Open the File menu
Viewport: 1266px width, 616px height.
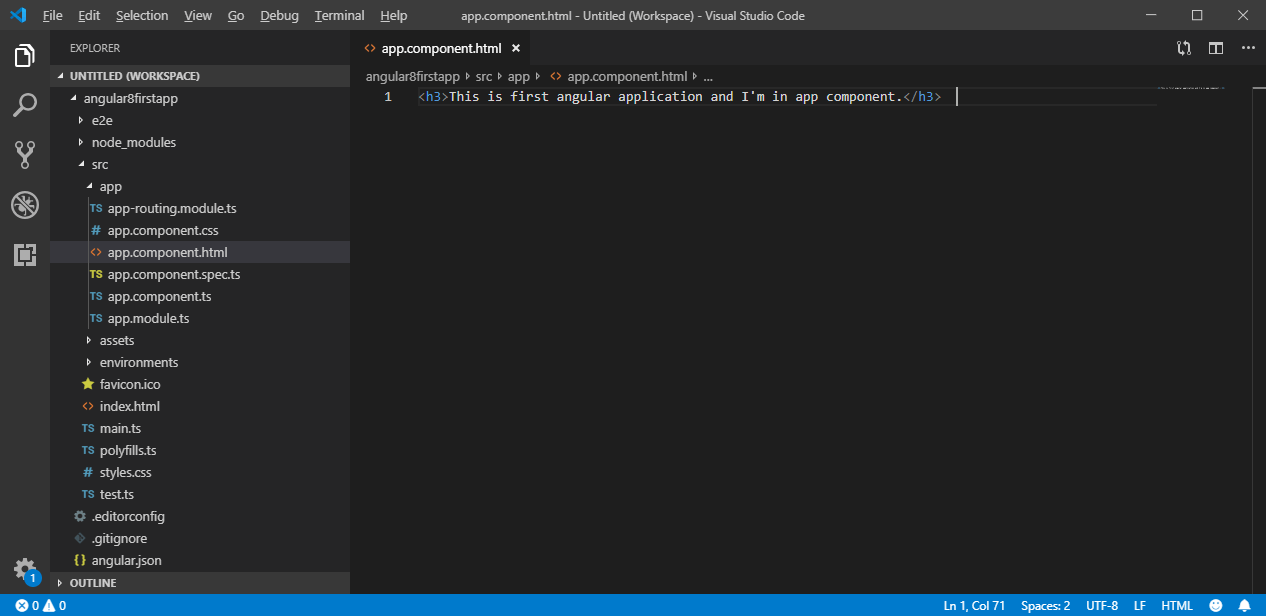pos(53,15)
